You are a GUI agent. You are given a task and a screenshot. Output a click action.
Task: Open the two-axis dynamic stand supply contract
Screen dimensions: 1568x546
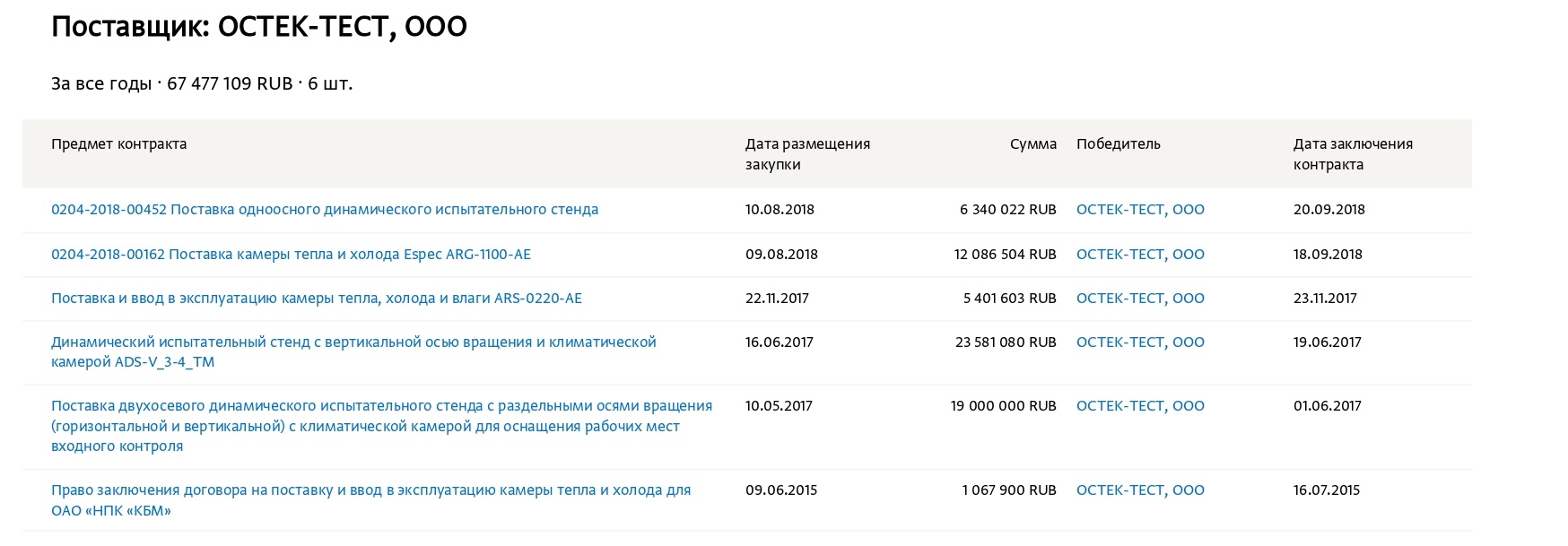tap(381, 426)
